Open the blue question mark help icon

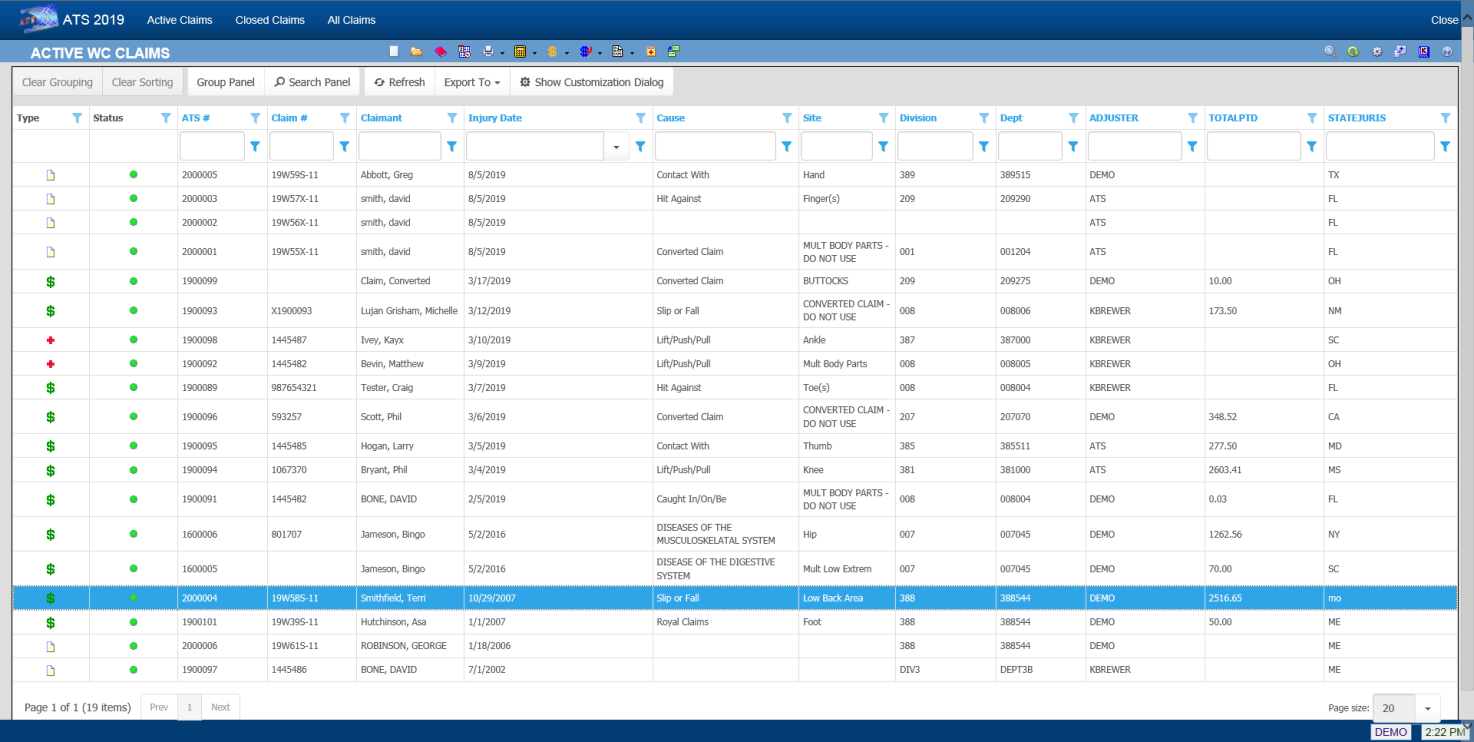[1447, 51]
